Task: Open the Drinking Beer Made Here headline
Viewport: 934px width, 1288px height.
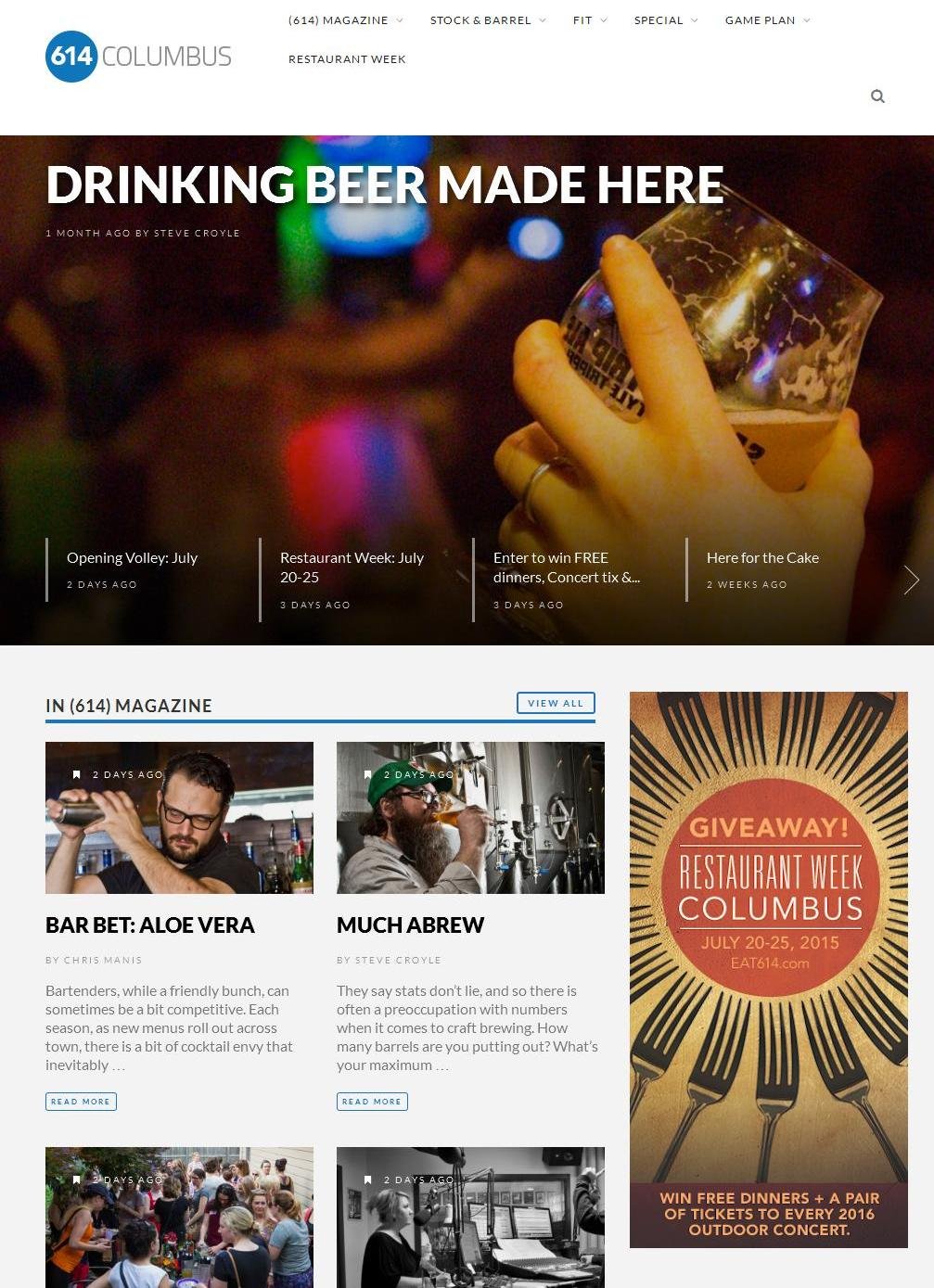Action: pyautogui.click(x=384, y=185)
